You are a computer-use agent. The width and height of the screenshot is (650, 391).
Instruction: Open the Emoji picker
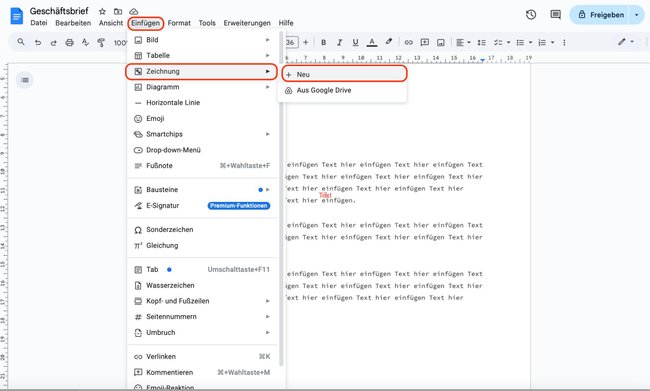point(202,119)
